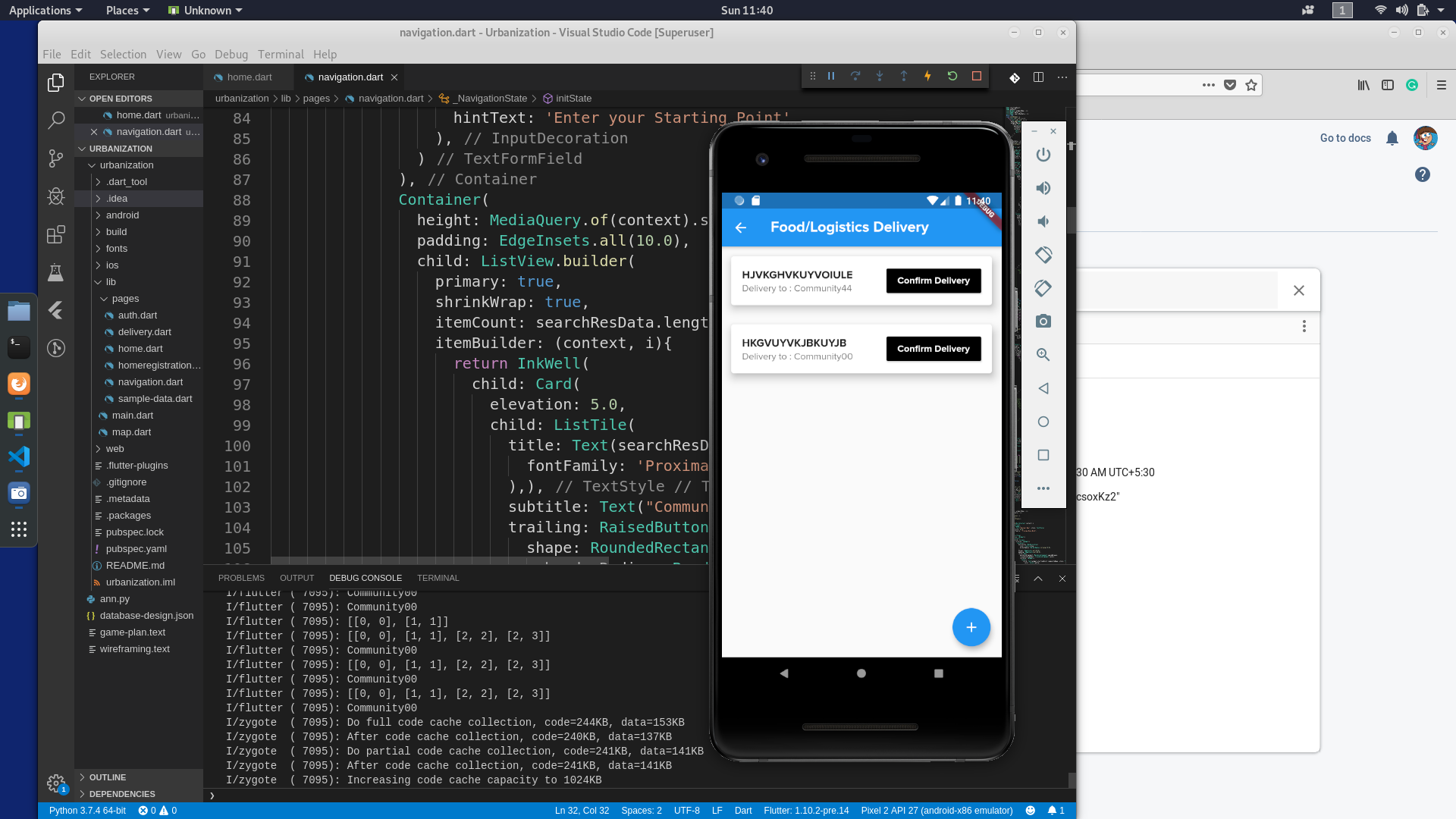The image size is (1456, 819).
Task: Expand the android folder
Action: 122,215
